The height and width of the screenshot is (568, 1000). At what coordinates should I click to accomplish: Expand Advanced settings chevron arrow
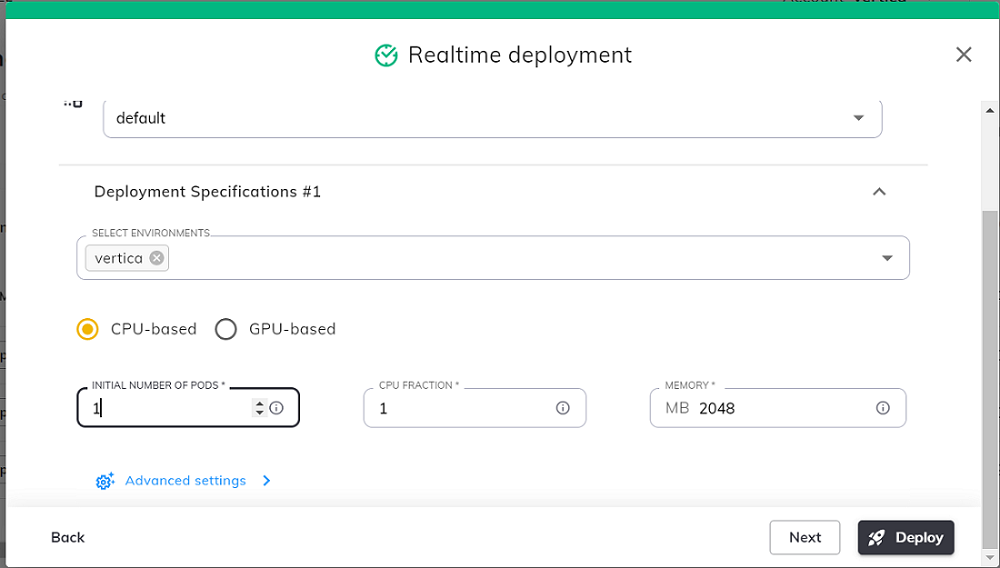coord(267,481)
